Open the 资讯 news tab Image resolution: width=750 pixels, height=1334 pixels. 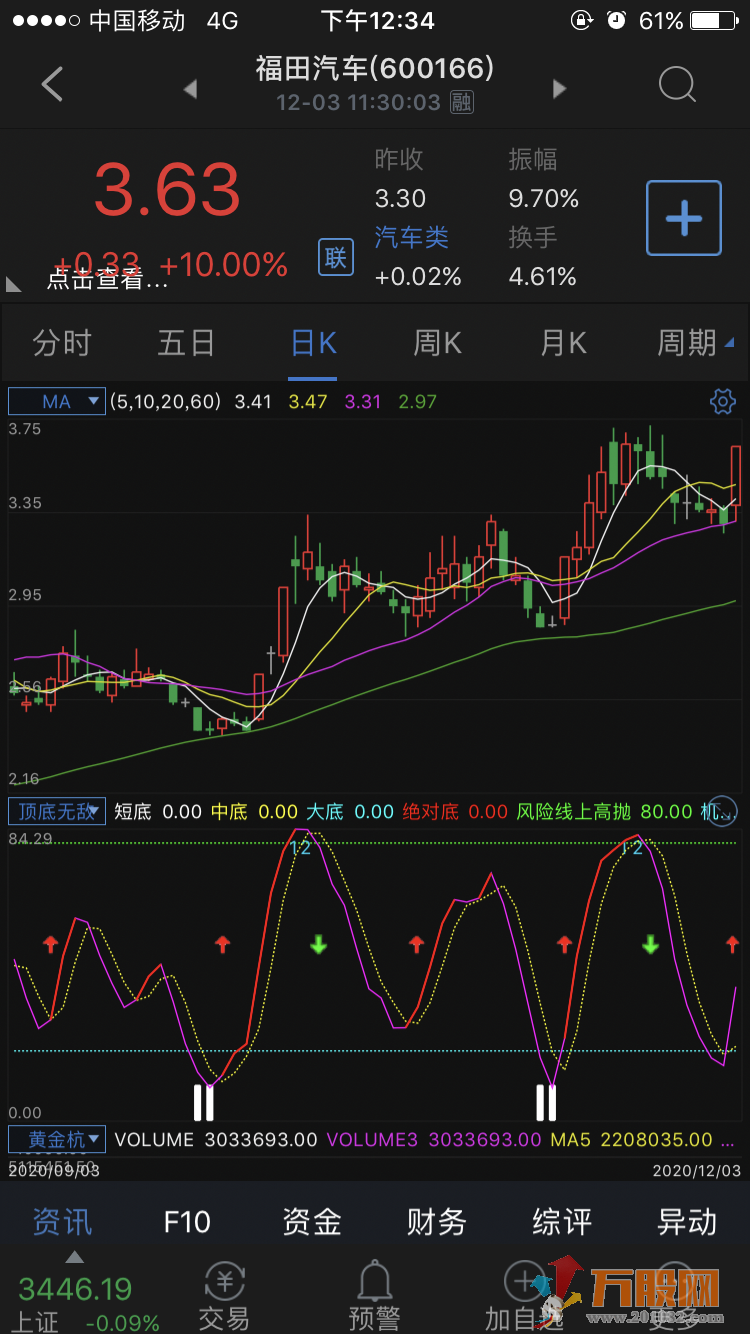(62, 1221)
